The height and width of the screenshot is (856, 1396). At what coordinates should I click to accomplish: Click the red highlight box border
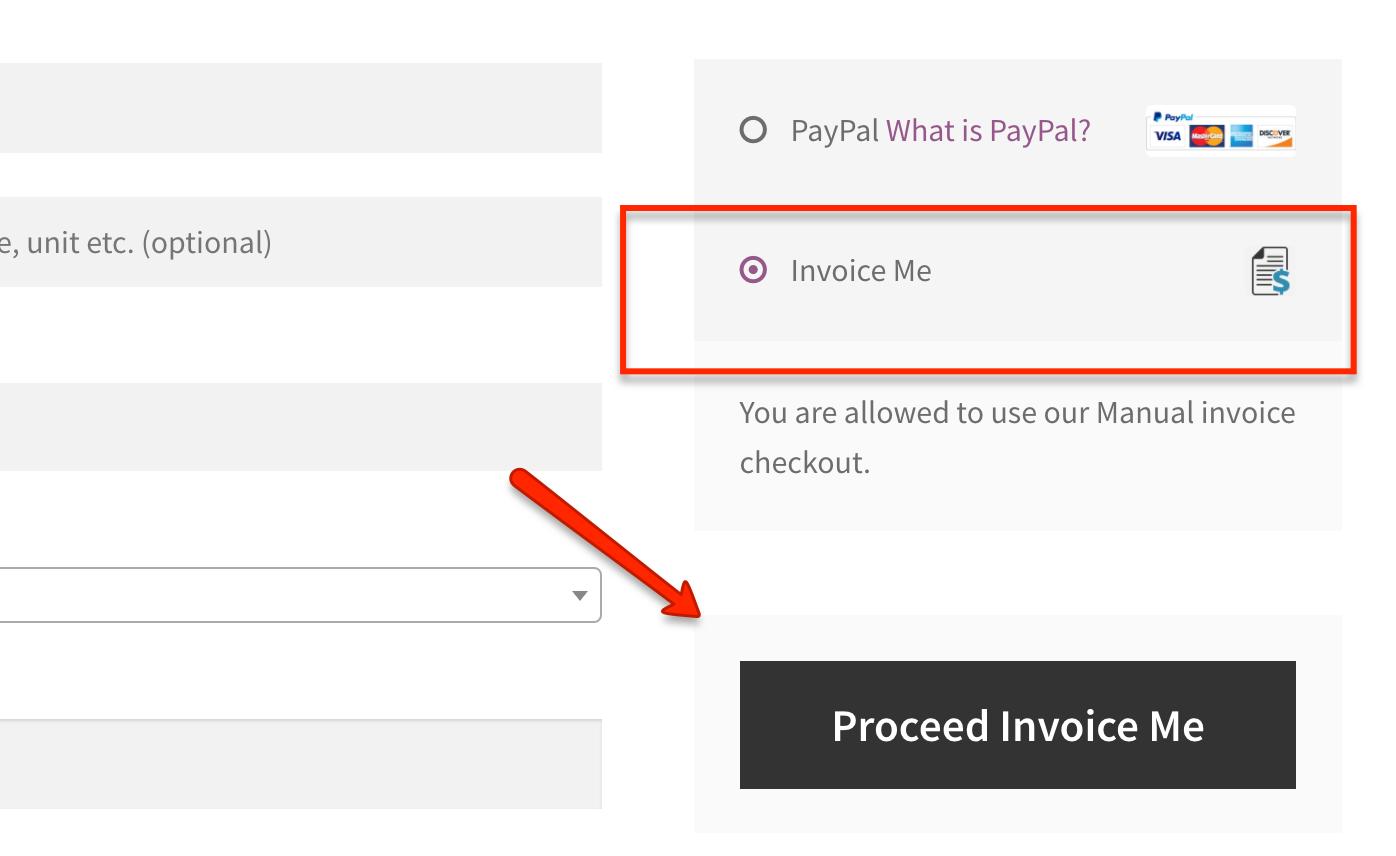(1353, 290)
